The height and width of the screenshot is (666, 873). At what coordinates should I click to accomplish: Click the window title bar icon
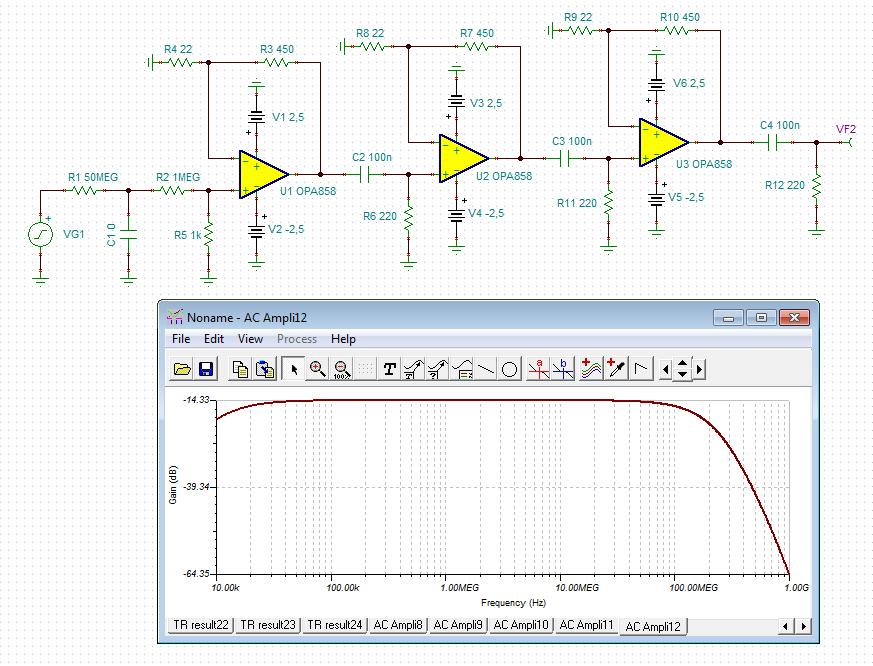tap(175, 317)
